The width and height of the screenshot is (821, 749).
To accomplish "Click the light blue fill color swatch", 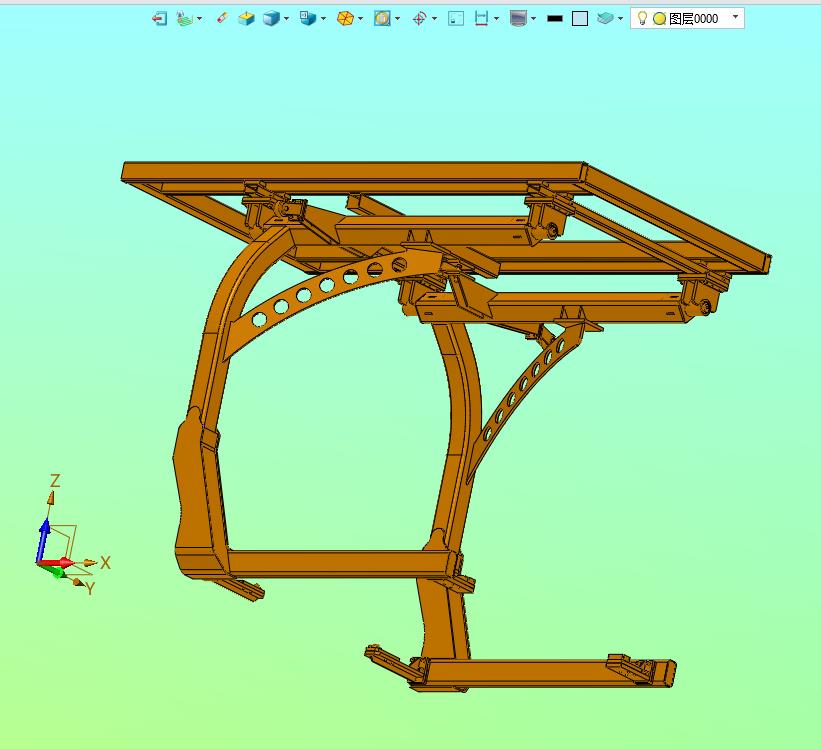I will pyautogui.click(x=580, y=19).
